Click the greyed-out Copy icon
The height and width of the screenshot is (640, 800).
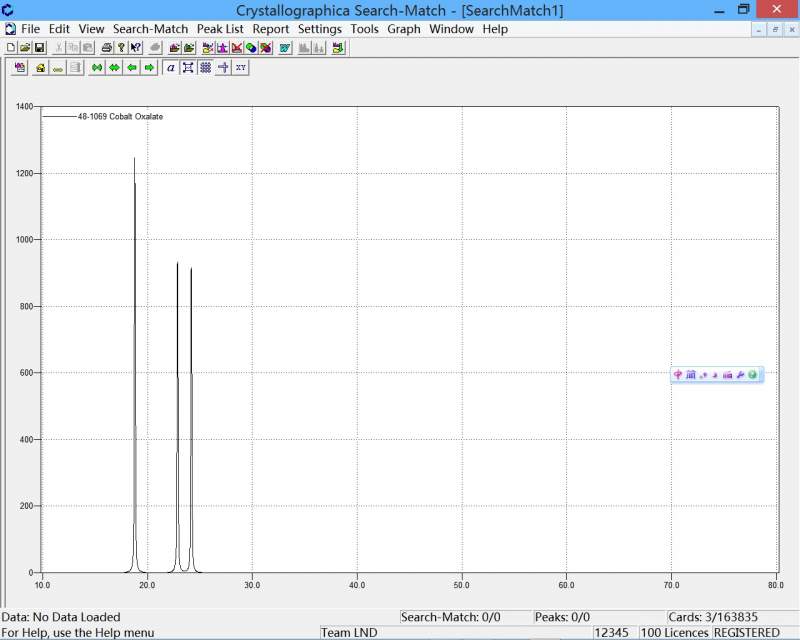(73, 48)
